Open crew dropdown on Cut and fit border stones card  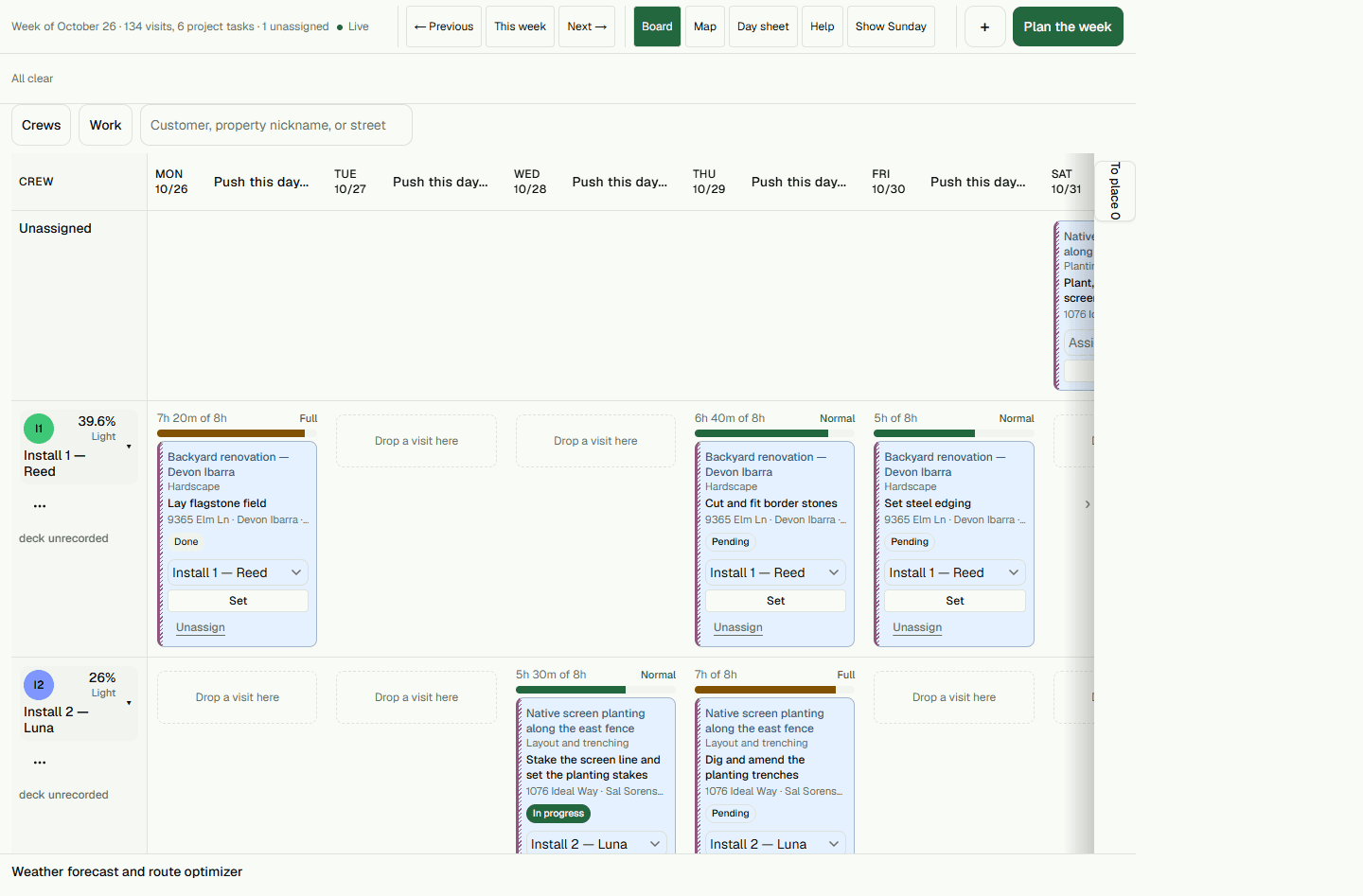(775, 572)
